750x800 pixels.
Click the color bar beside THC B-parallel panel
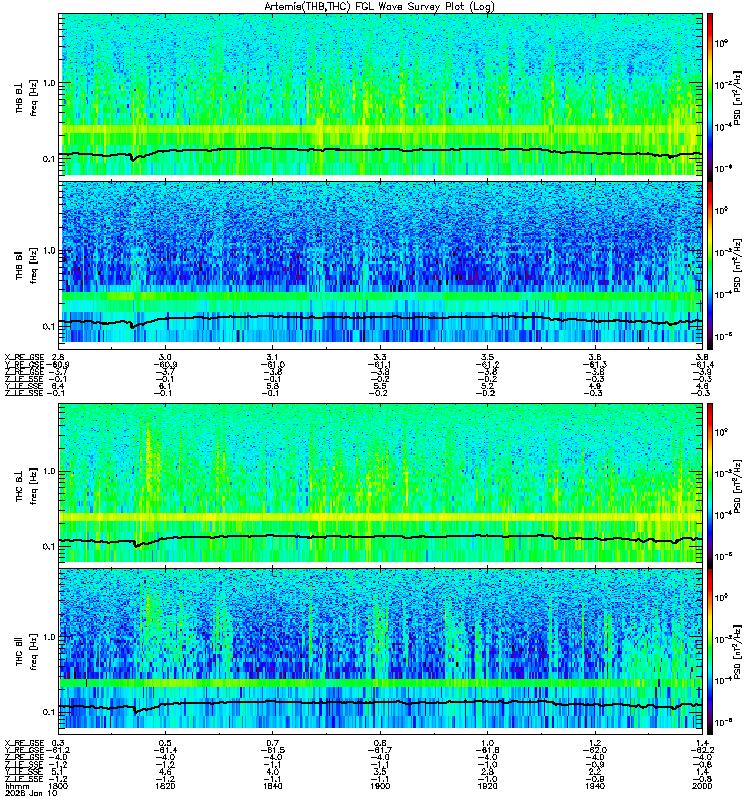(710, 652)
